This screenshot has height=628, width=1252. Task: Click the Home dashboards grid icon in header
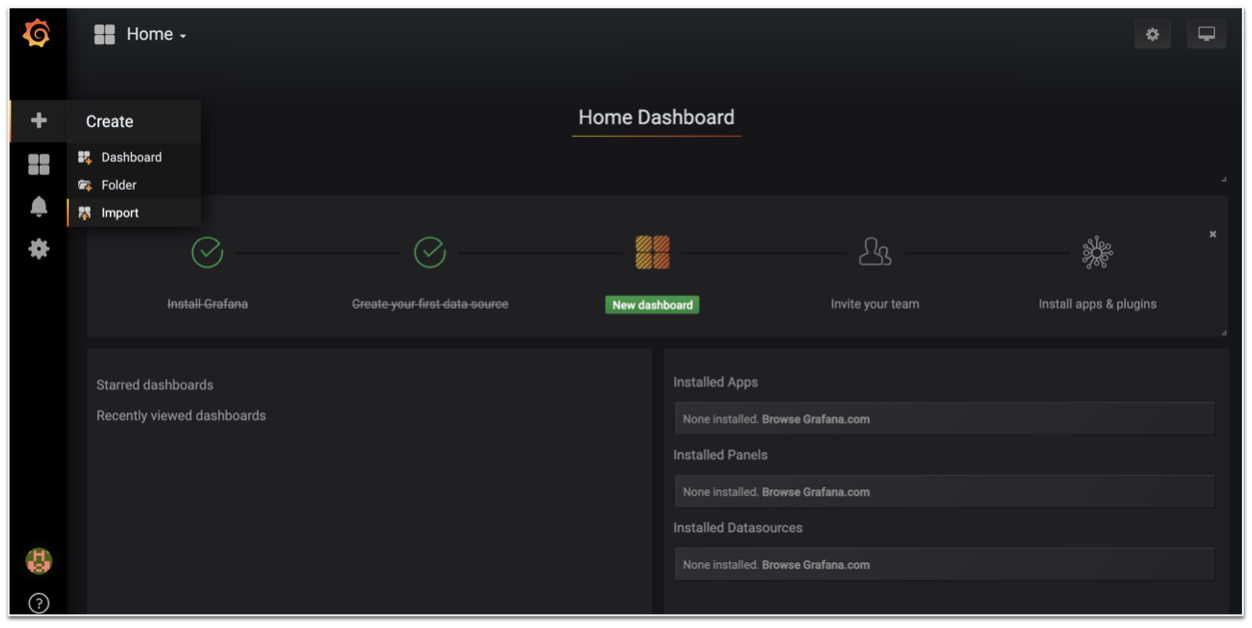coord(105,35)
